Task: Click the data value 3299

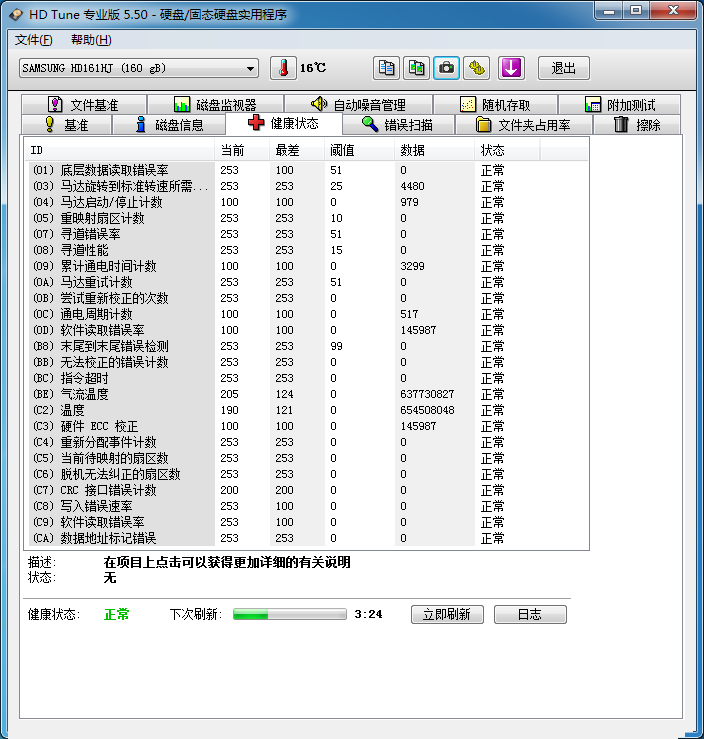Action: click(x=412, y=266)
